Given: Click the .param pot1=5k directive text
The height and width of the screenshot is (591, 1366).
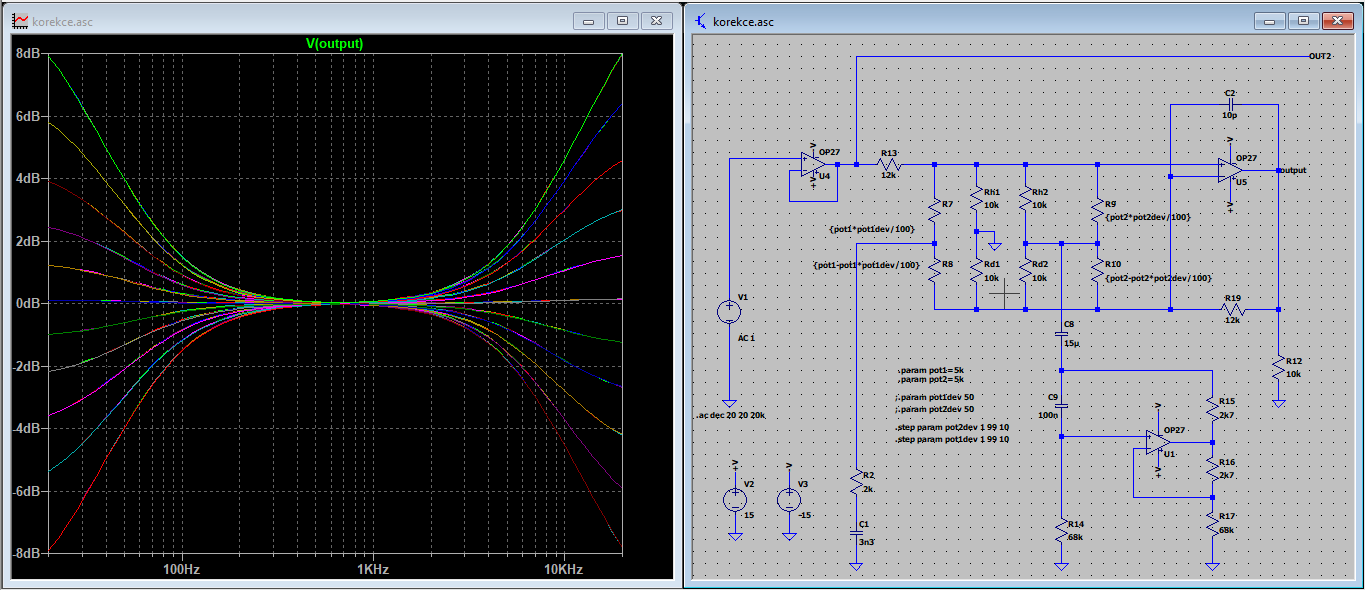Looking at the screenshot, I should (931, 370).
